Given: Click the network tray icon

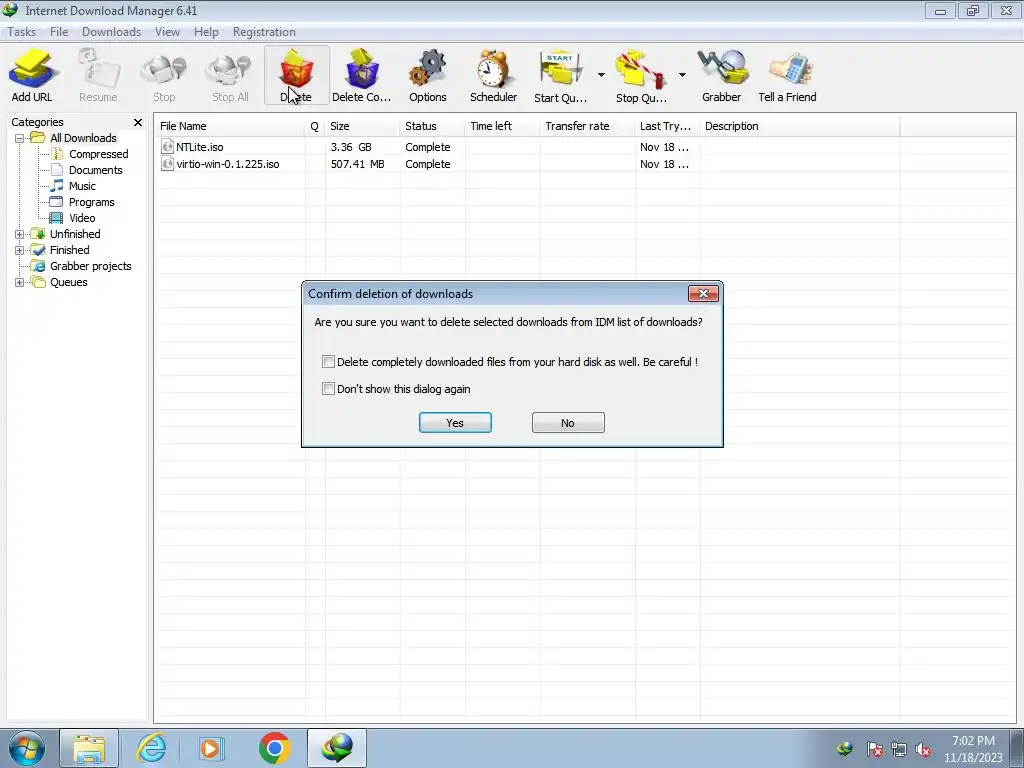Looking at the screenshot, I should pyautogui.click(x=899, y=749).
